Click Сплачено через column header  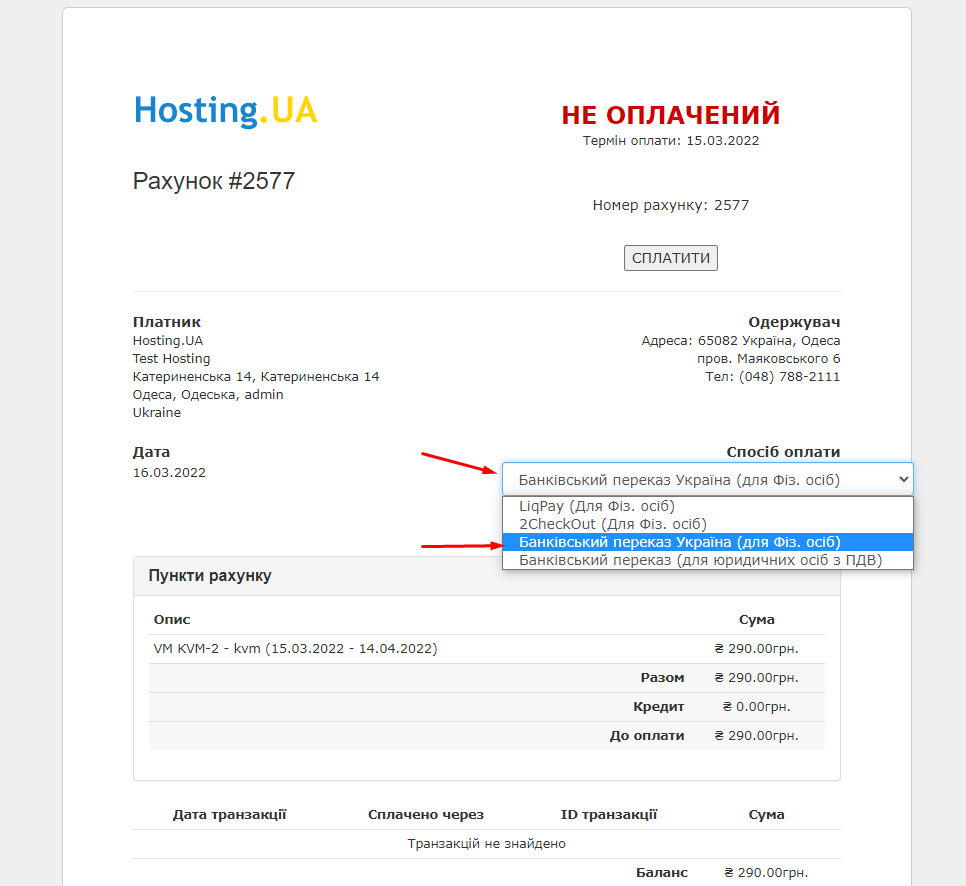426,815
